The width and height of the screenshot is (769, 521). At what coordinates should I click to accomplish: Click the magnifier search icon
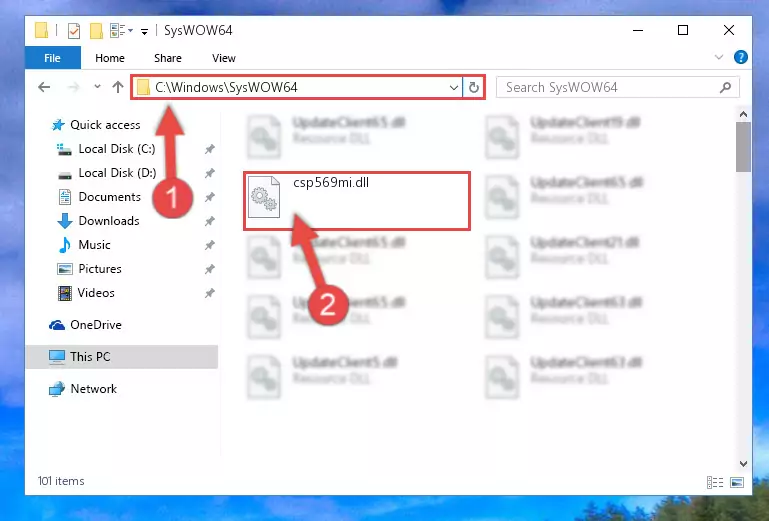pyautogui.click(x=725, y=87)
